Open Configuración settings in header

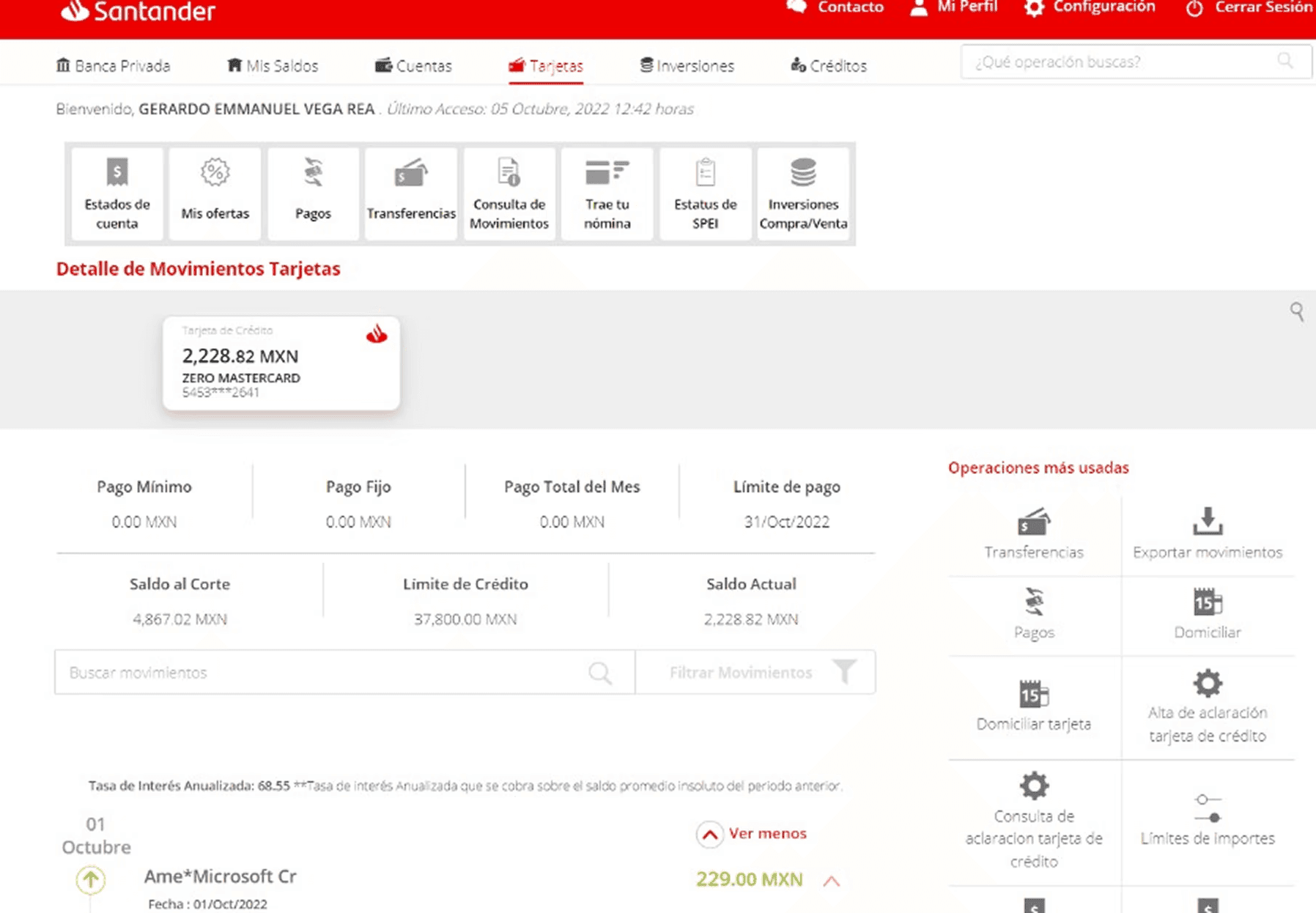tap(1090, 7)
